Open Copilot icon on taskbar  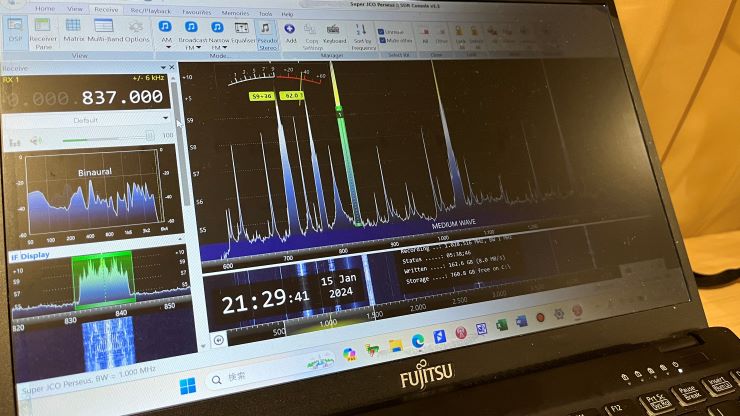tap(349, 354)
